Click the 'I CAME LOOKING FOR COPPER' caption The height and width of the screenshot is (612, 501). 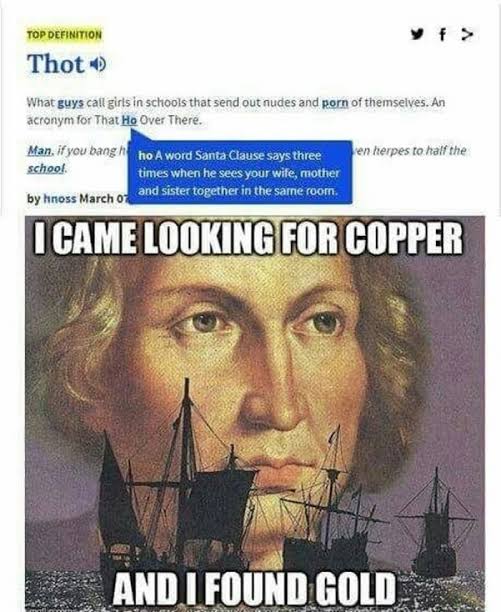[249, 238]
